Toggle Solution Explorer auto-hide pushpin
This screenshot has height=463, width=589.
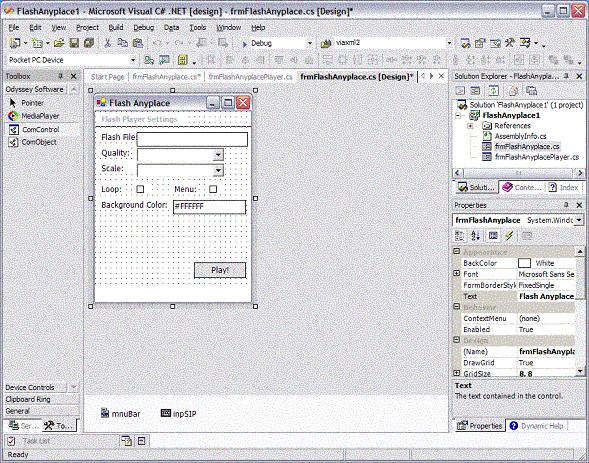[566, 76]
